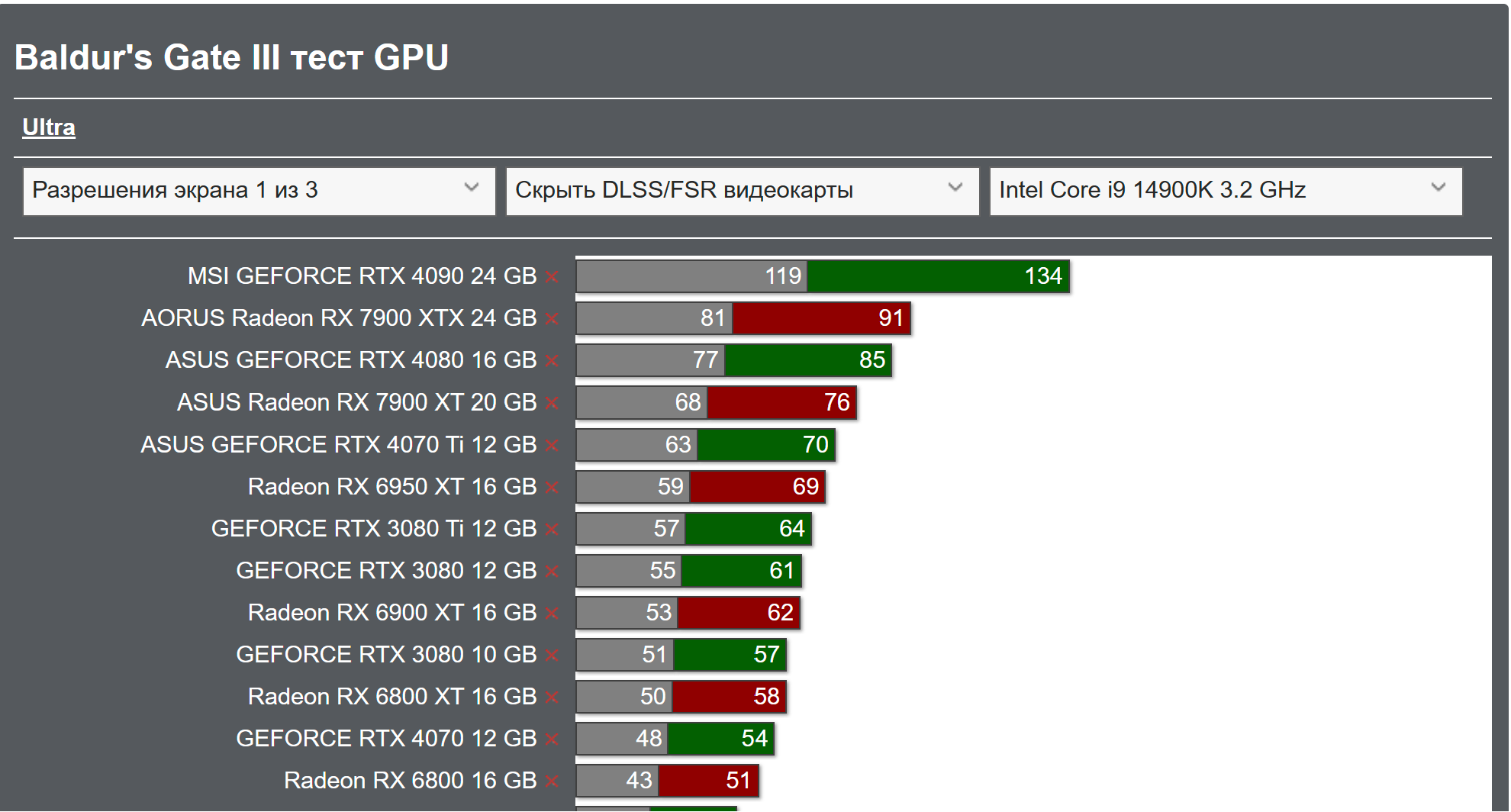Click the Baldur's Gate III heading
This screenshot has height=812, width=1511.
(x=231, y=58)
